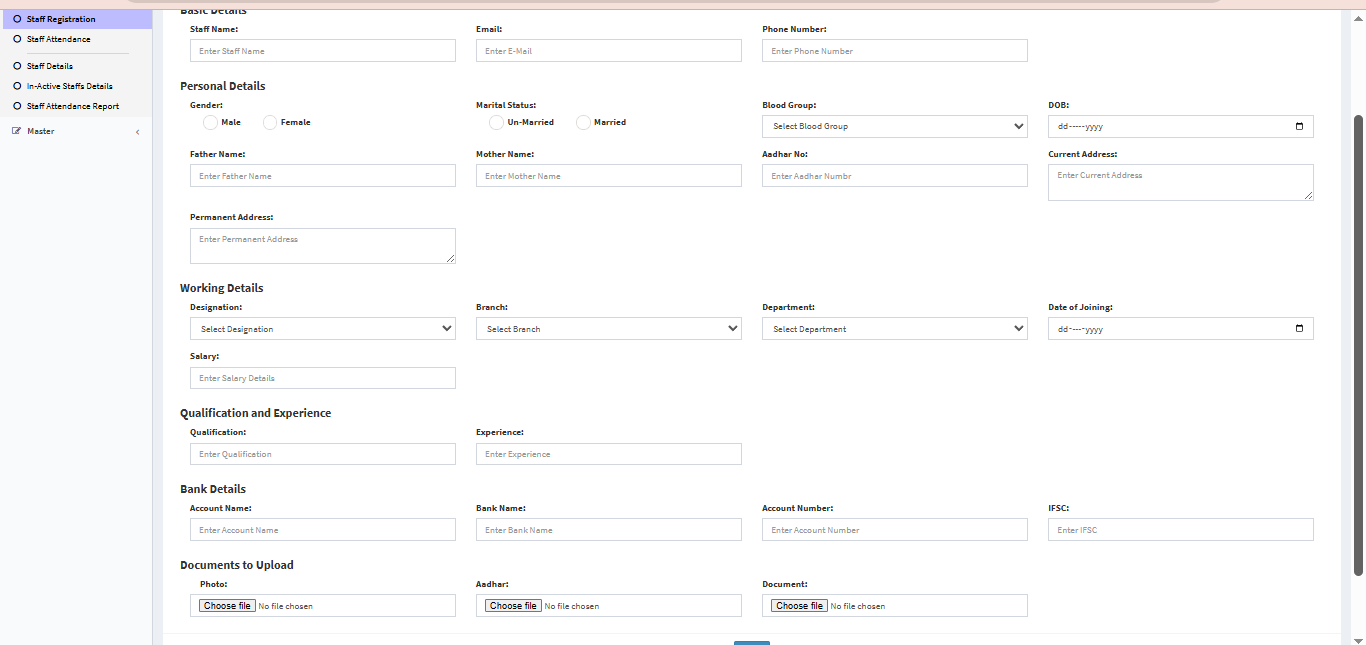Open the Select Blood Group dropdown

pyautogui.click(x=894, y=127)
